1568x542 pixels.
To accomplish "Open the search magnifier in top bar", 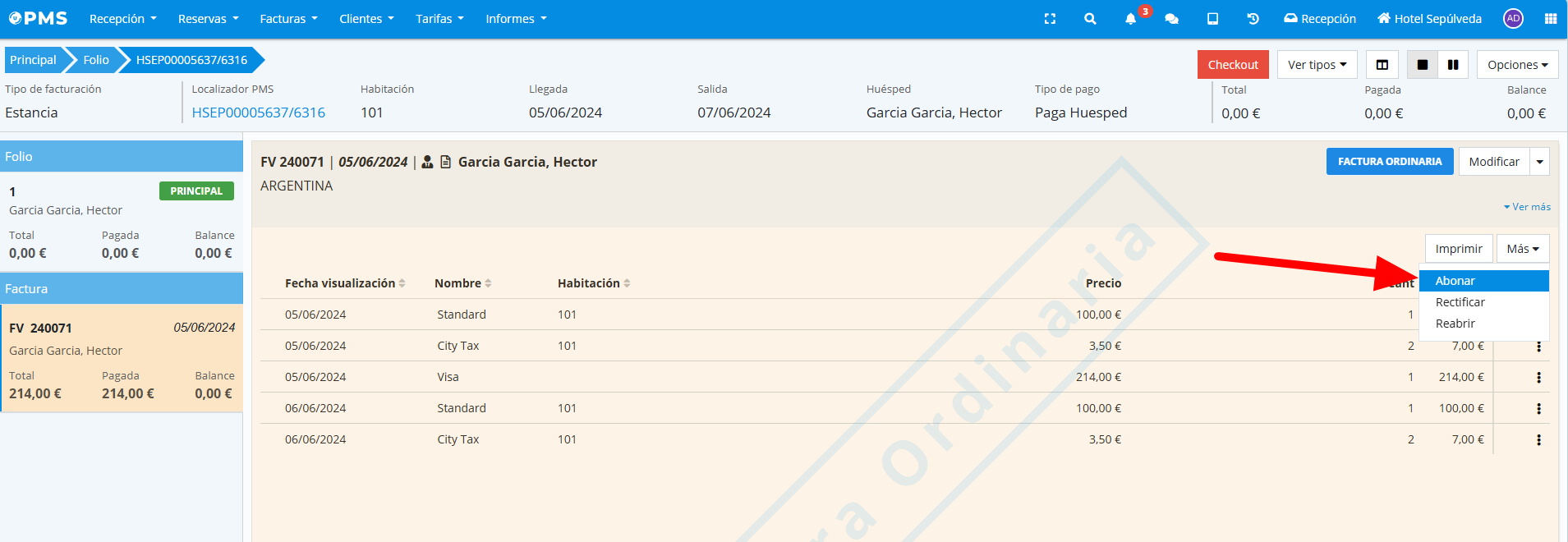I will tap(1090, 19).
